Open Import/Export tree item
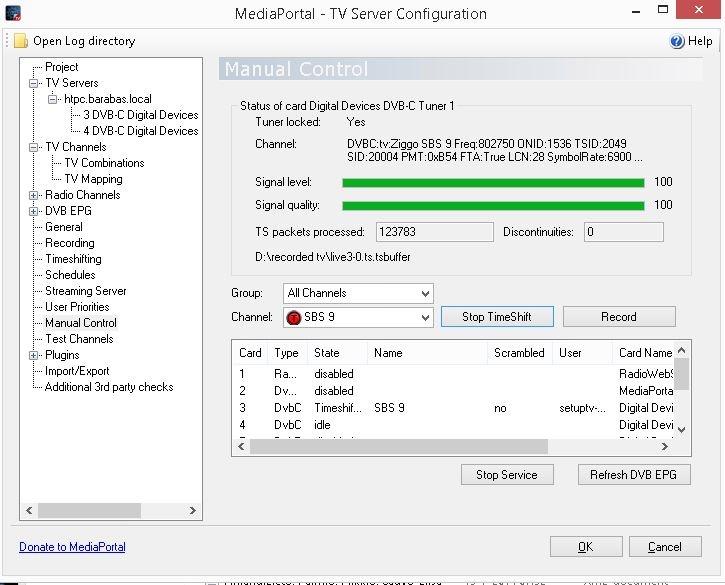The height and width of the screenshot is (585, 725). pos(77,371)
